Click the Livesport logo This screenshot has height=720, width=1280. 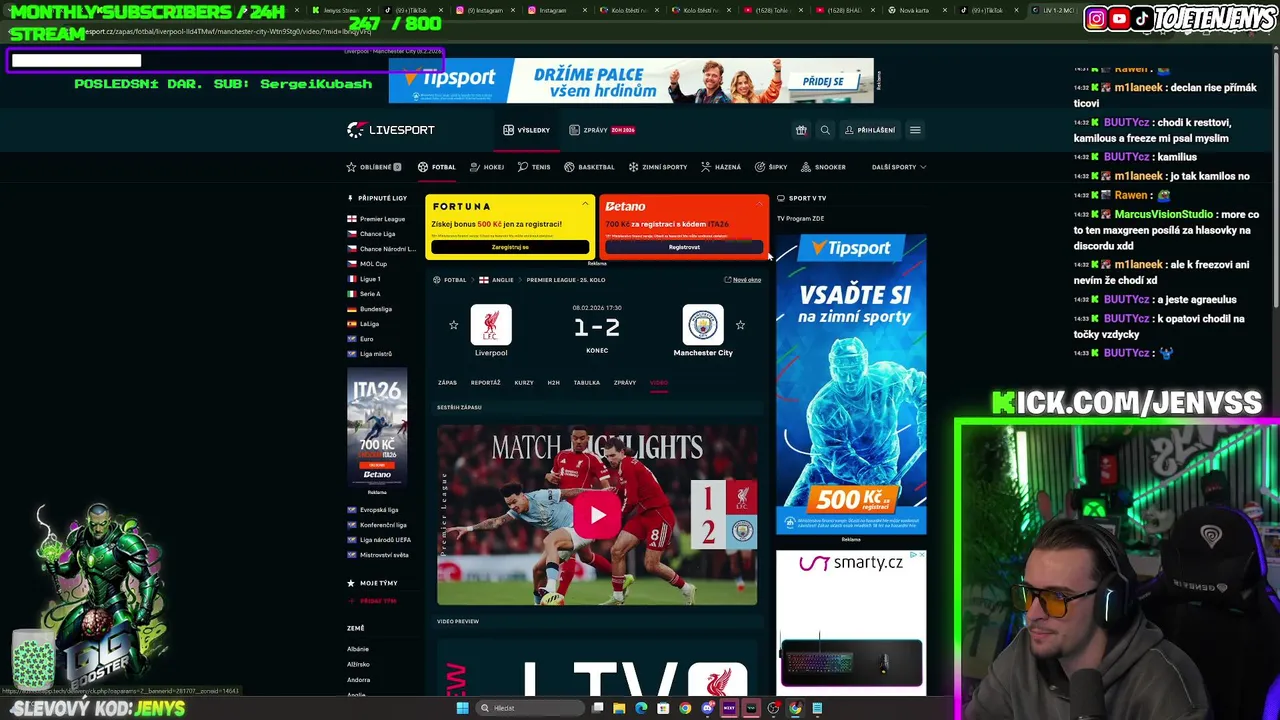(391, 130)
